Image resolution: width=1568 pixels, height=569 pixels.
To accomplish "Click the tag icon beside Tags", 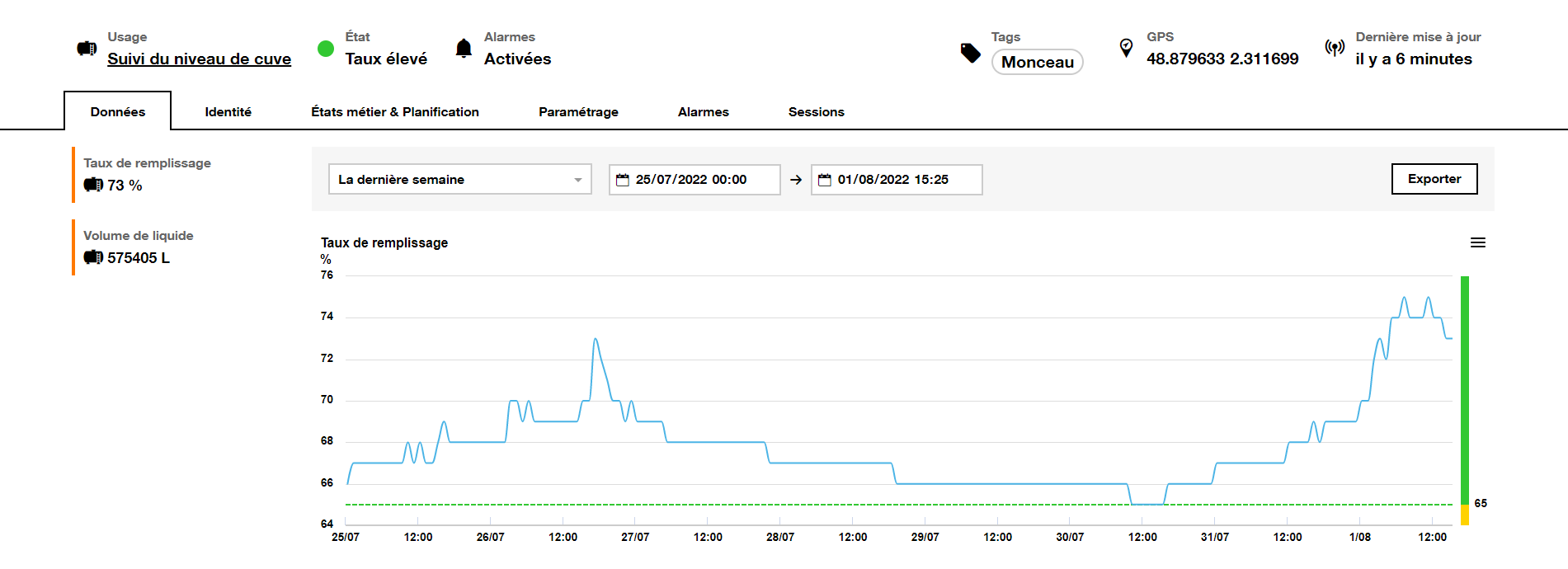I will [971, 53].
